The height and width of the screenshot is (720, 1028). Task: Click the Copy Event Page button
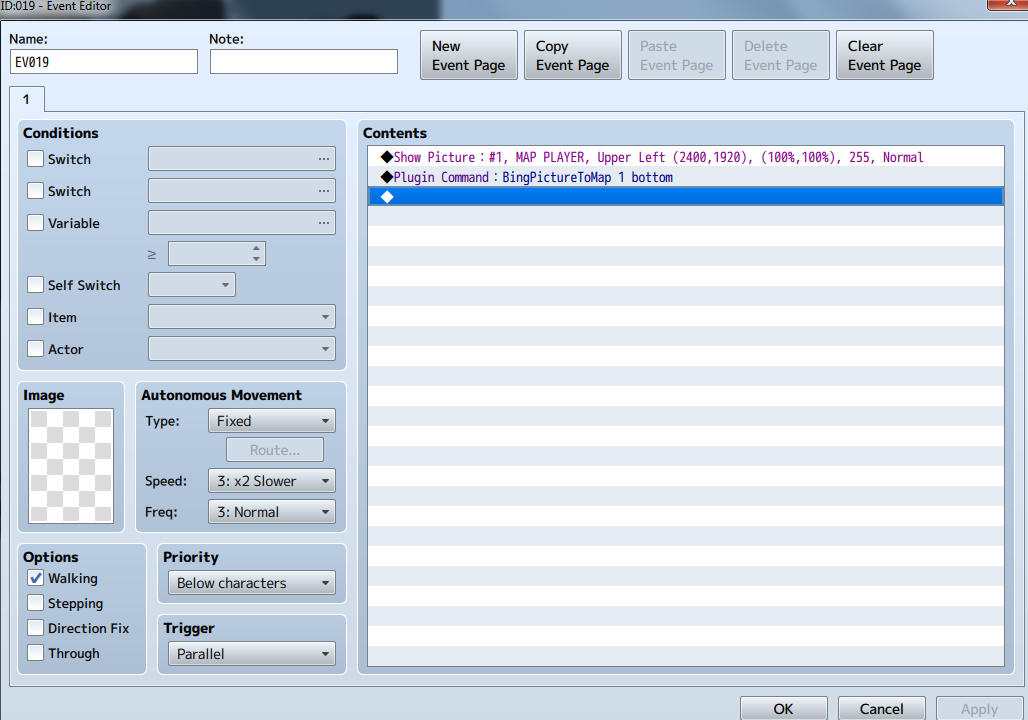tap(573, 55)
